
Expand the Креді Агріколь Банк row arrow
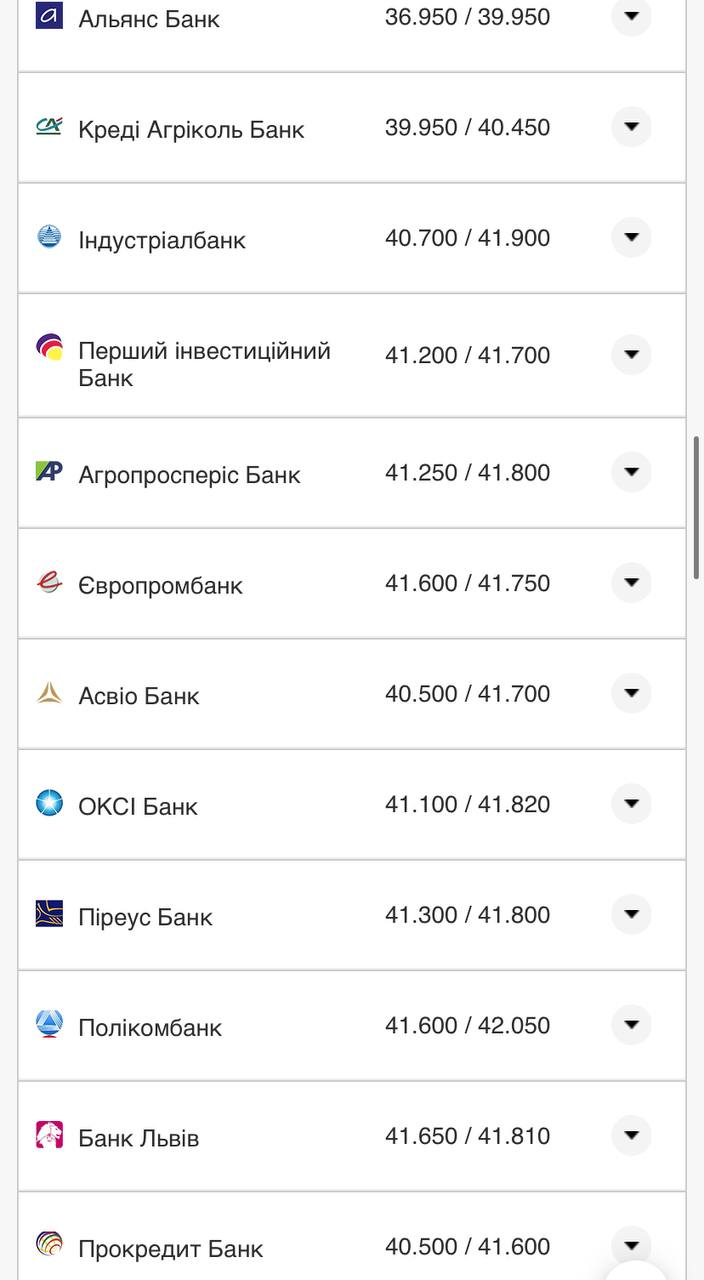(x=631, y=127)
